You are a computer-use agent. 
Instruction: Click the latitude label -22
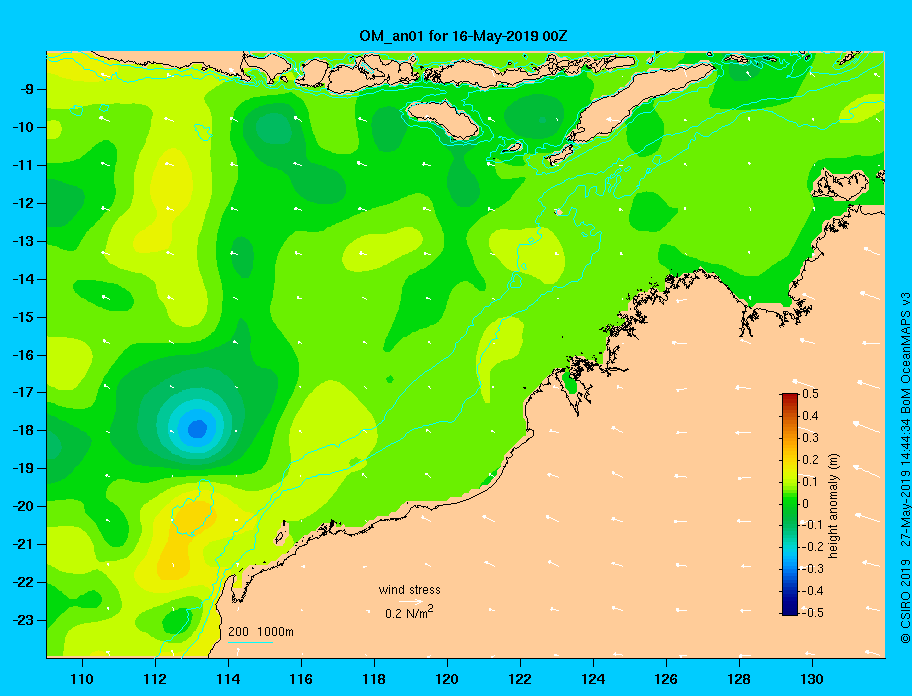[23, 582]
